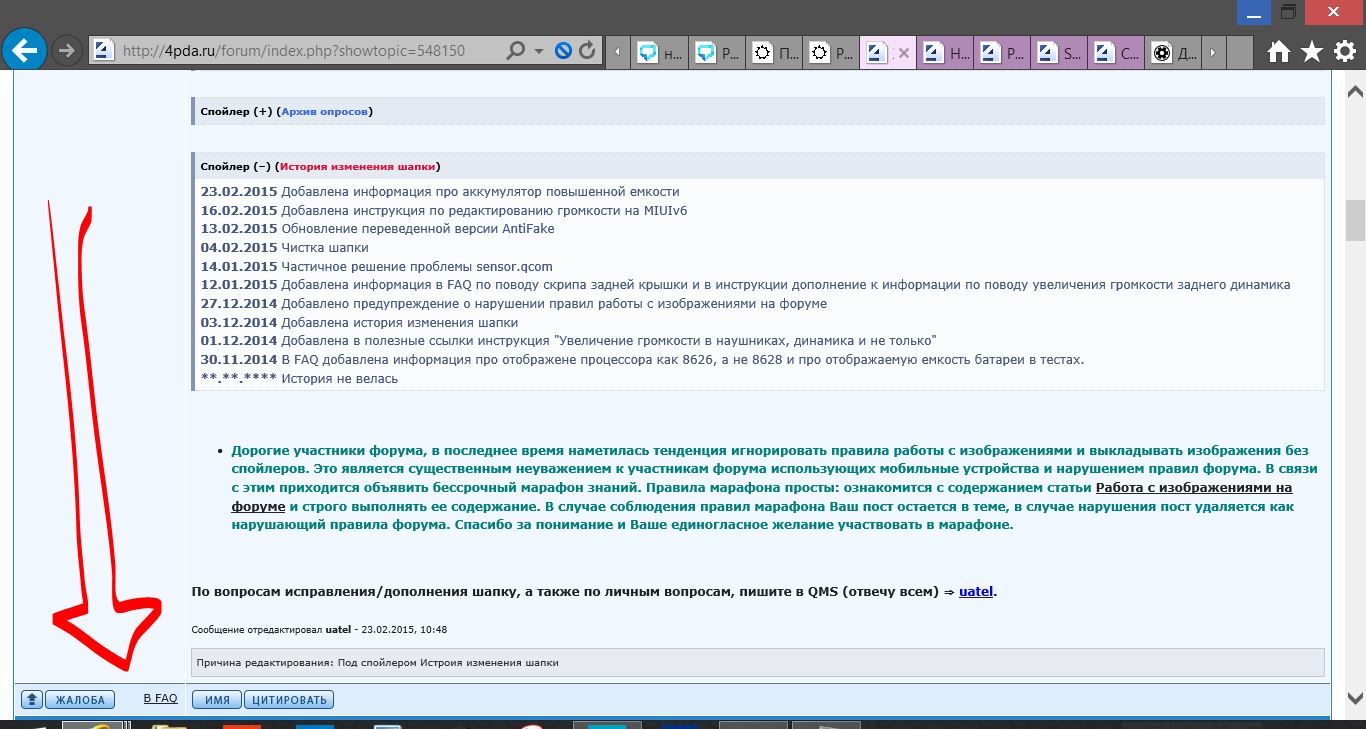Viewport: 1366px width, 729px height.
Task: Click the up-arrow icon next to ЖАЛОБА
Action: click(x=32, y=700)
